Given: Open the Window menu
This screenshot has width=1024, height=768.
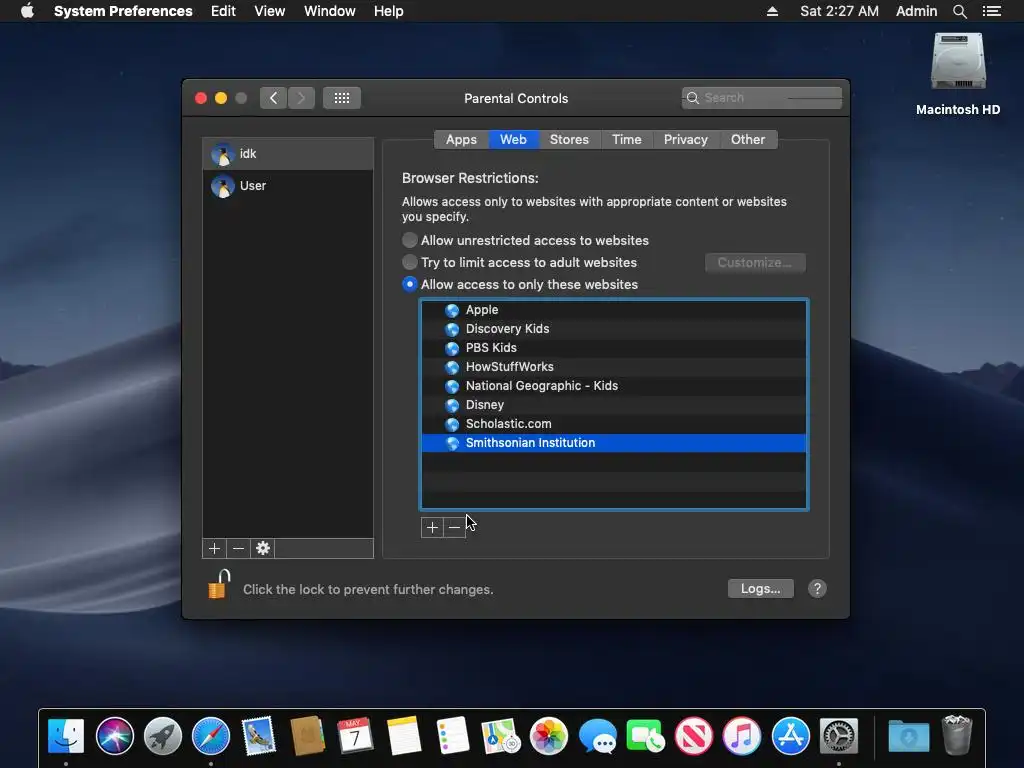Looking at the screenshot, I should coord(330,11).
